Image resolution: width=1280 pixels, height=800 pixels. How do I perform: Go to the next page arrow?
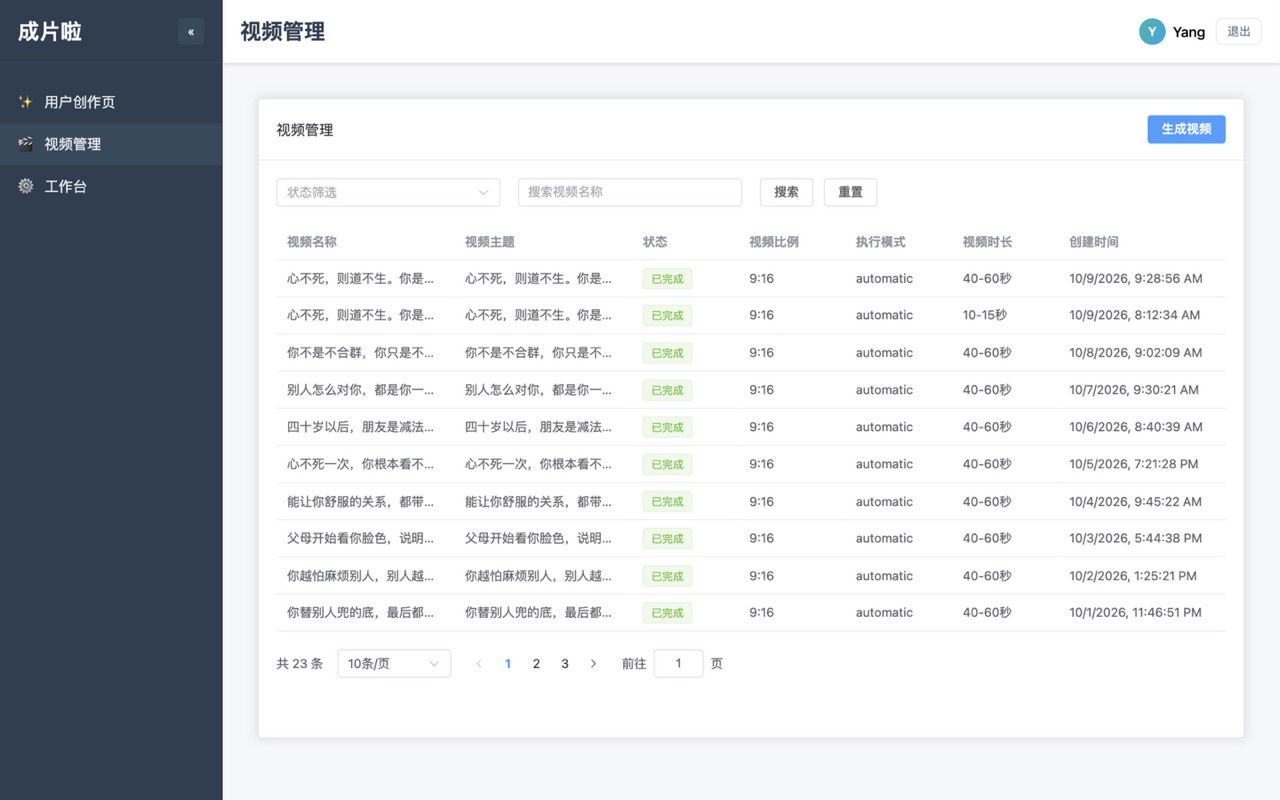(x=593, y=664)
